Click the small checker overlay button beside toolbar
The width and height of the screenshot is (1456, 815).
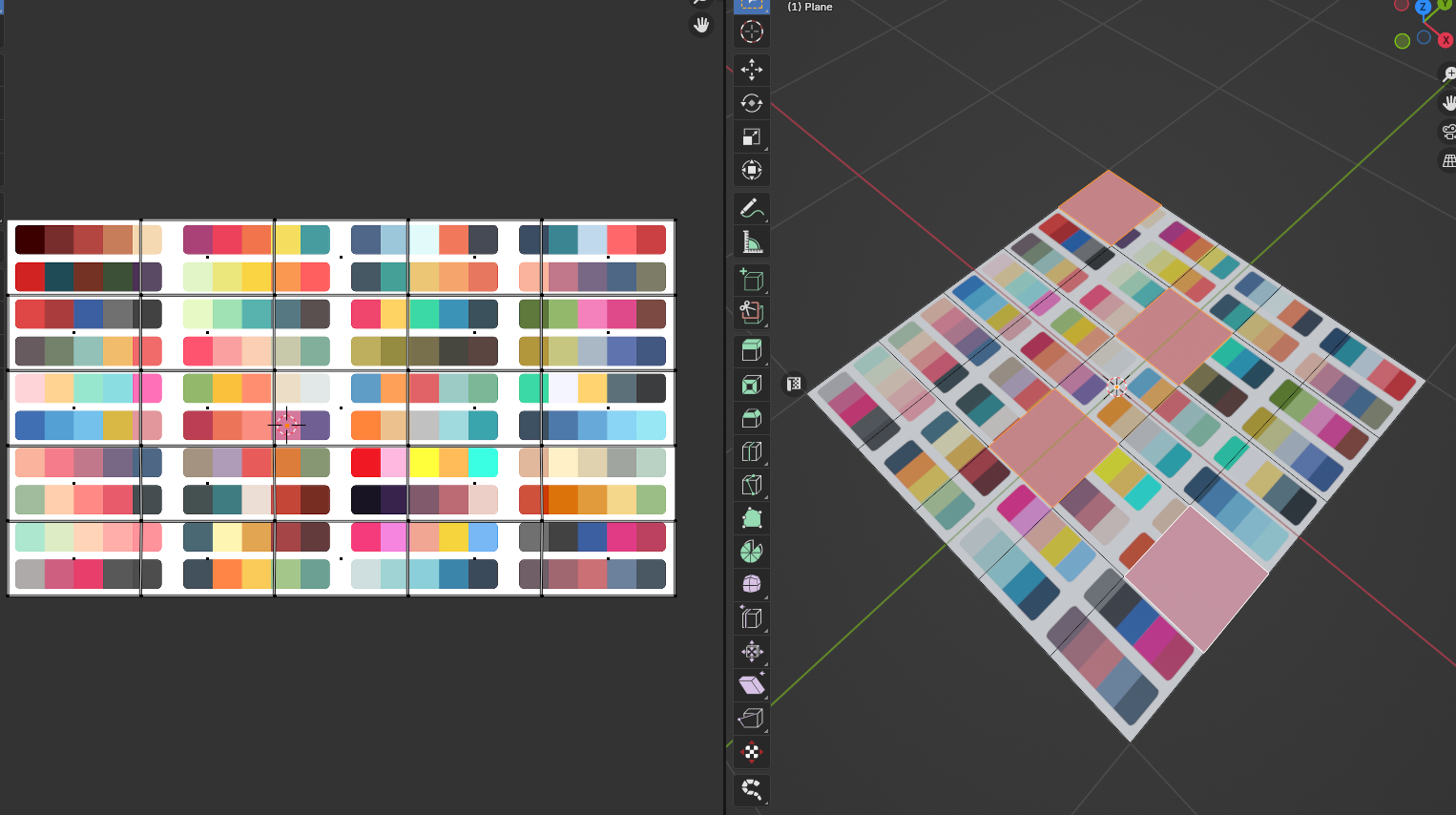pos(794,384)
